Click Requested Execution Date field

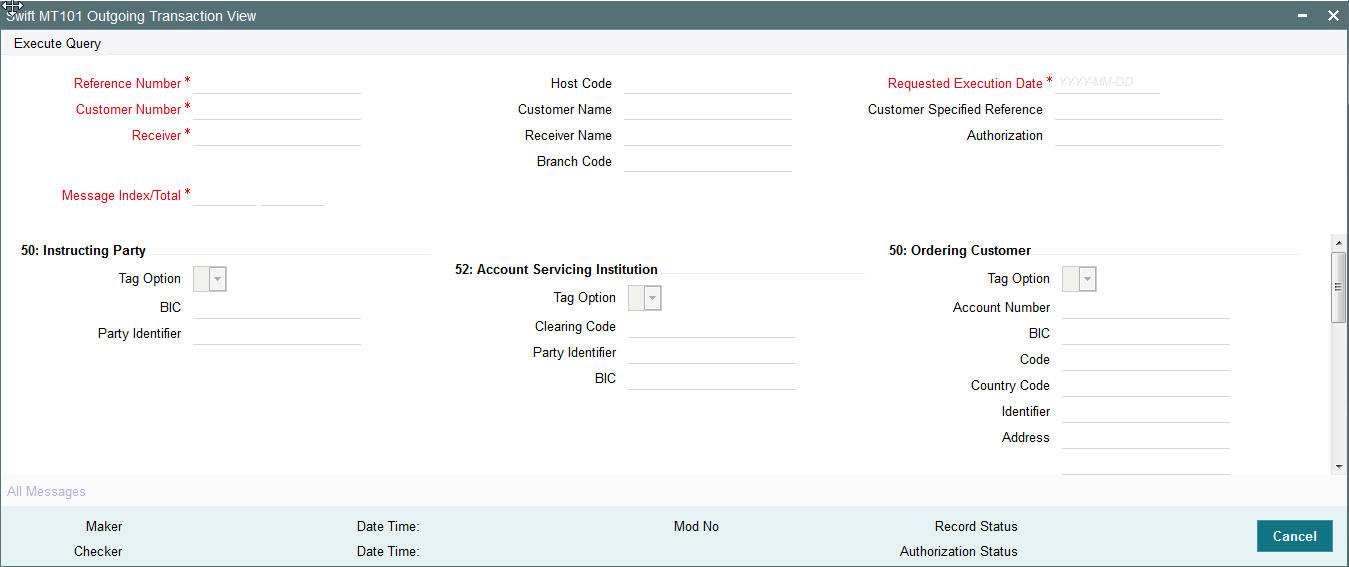coord(1107,83)
